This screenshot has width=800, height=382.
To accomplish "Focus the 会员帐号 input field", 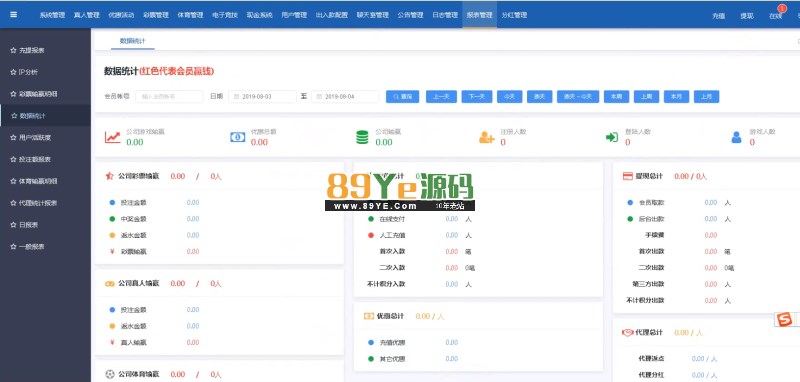I will [x=169, y=96].
